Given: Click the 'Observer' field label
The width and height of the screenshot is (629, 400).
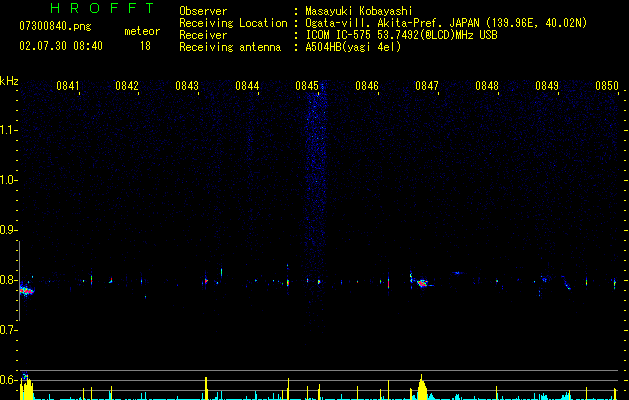Looking at the screenshot, I should tap(203, 11).
